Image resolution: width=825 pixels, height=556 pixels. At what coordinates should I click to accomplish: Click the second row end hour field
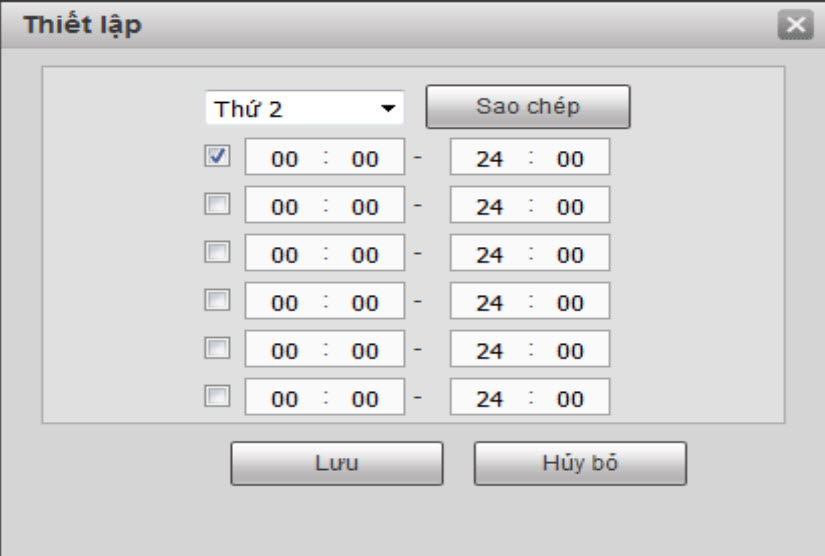[489, 207]
